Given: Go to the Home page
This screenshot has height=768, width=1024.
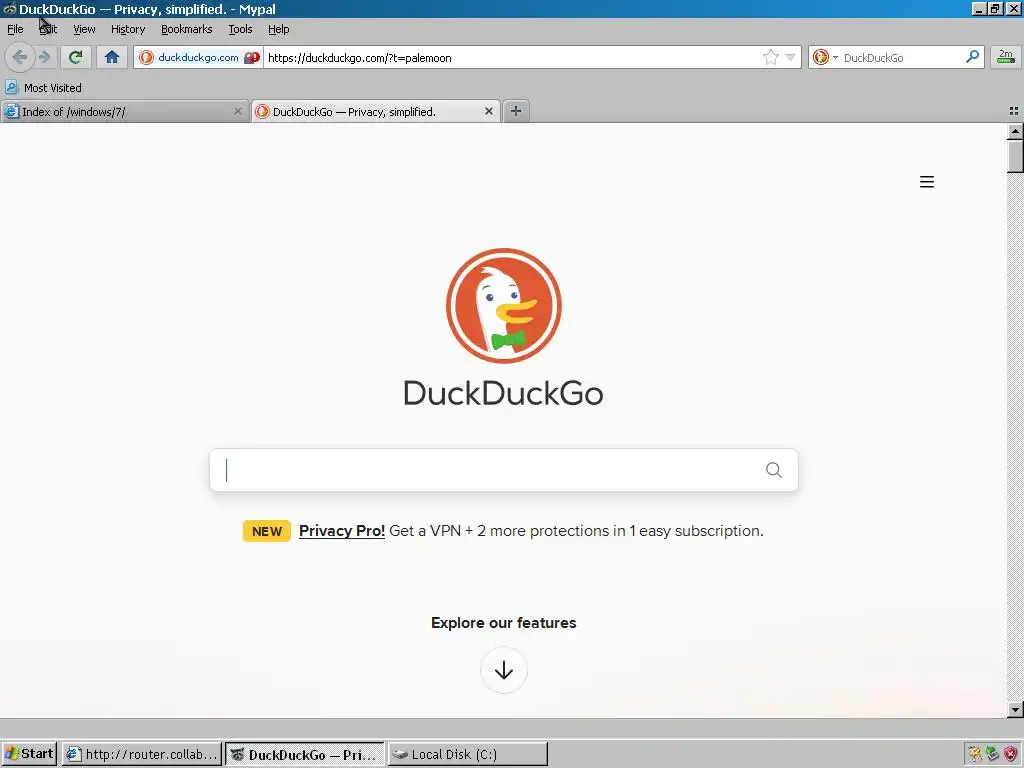Looking at the screenshot, I should coord(112,57).
